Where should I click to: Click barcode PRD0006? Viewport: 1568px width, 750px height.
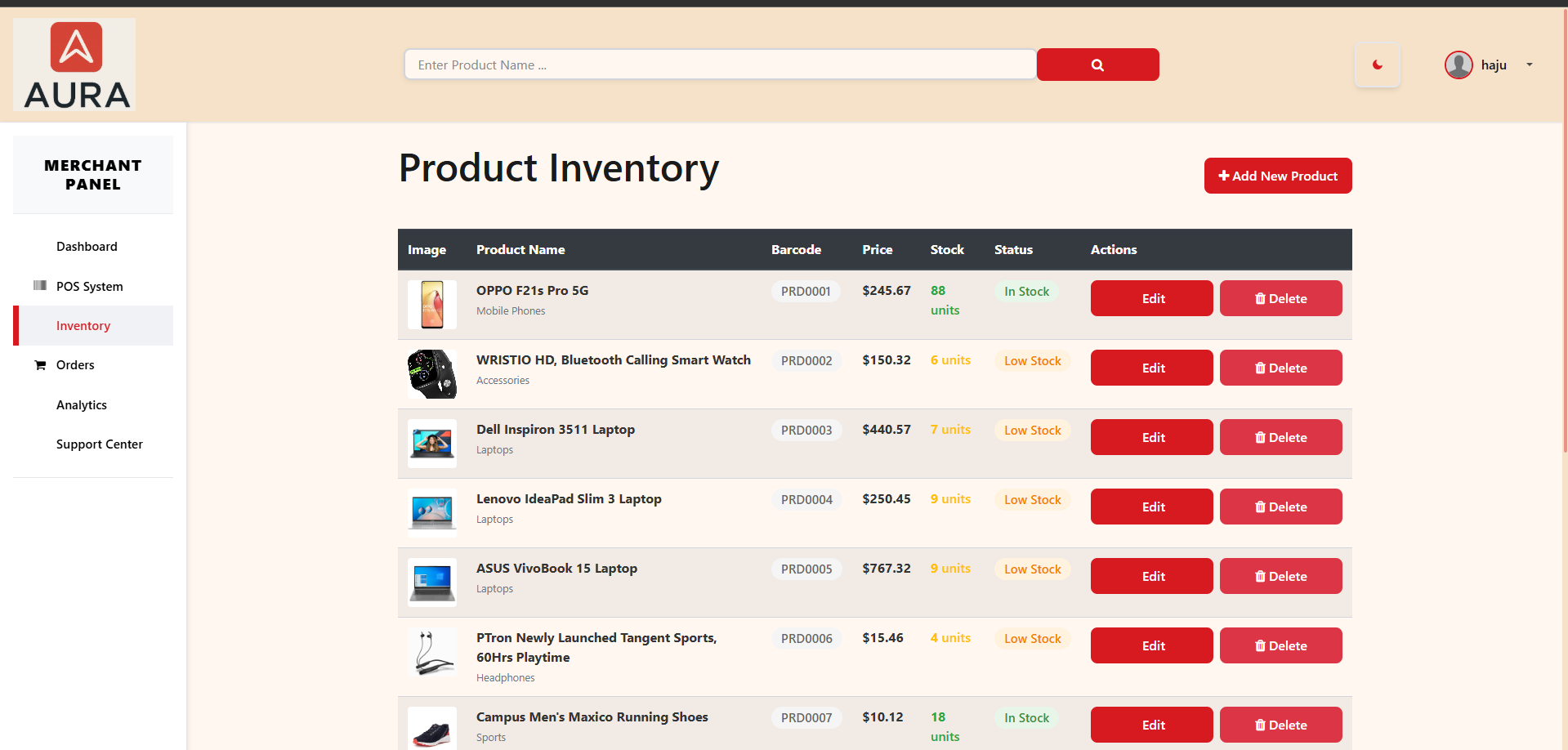(806, 639)
